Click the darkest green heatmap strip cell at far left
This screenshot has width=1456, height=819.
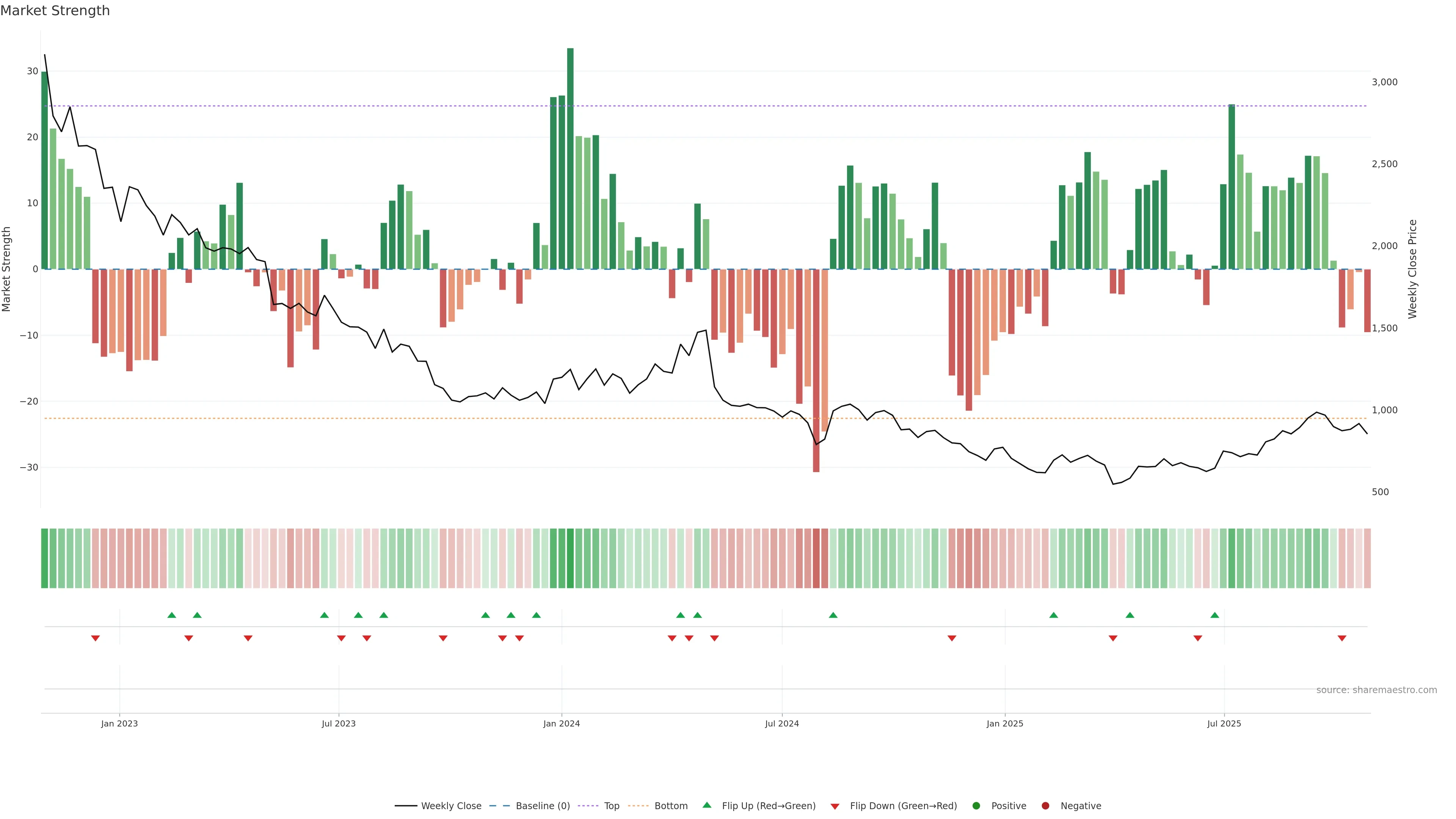(x=44, y=559)
